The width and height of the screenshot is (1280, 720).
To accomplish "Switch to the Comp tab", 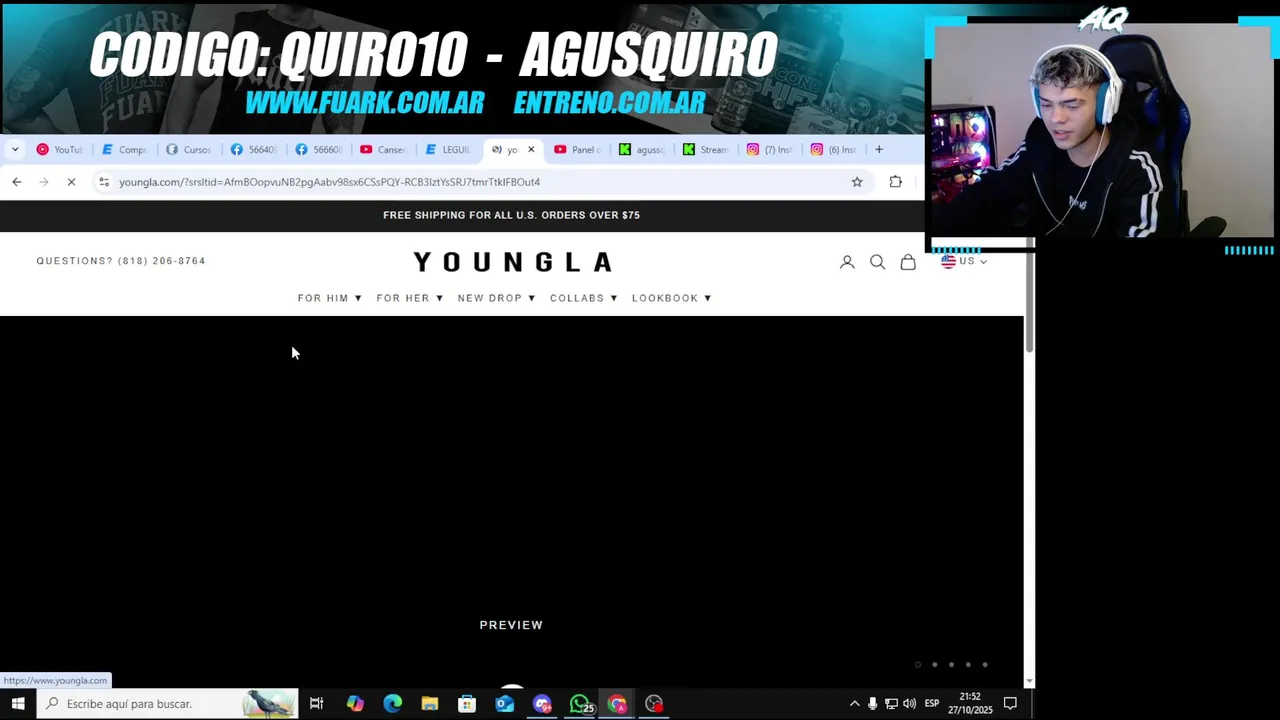I will tap(124, 150).
